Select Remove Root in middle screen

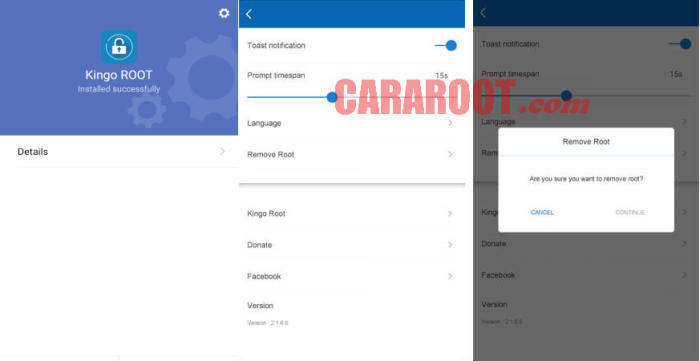[x=352, y=154]
